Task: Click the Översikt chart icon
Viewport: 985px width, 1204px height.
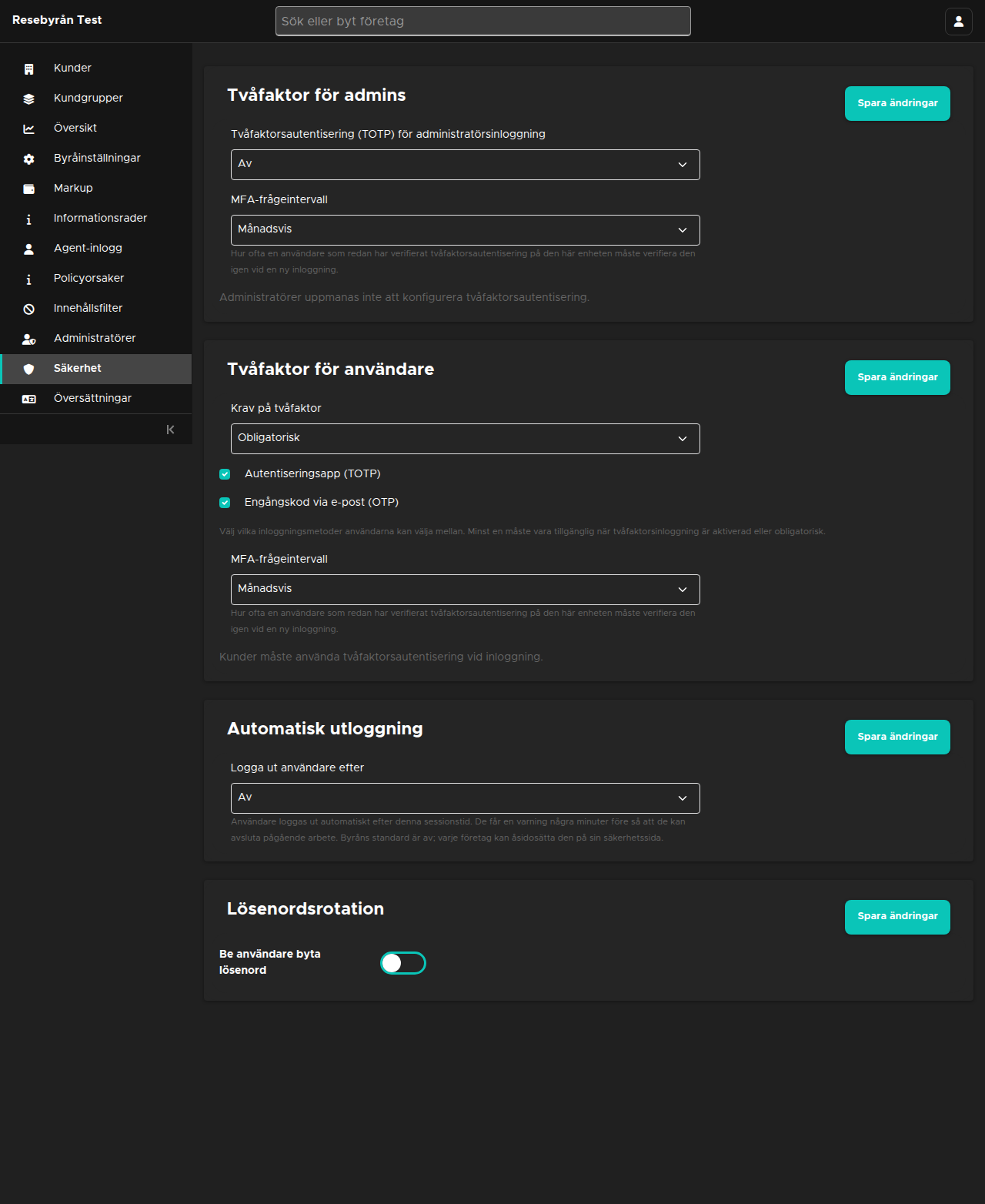Action: click(x=28, y=129)
